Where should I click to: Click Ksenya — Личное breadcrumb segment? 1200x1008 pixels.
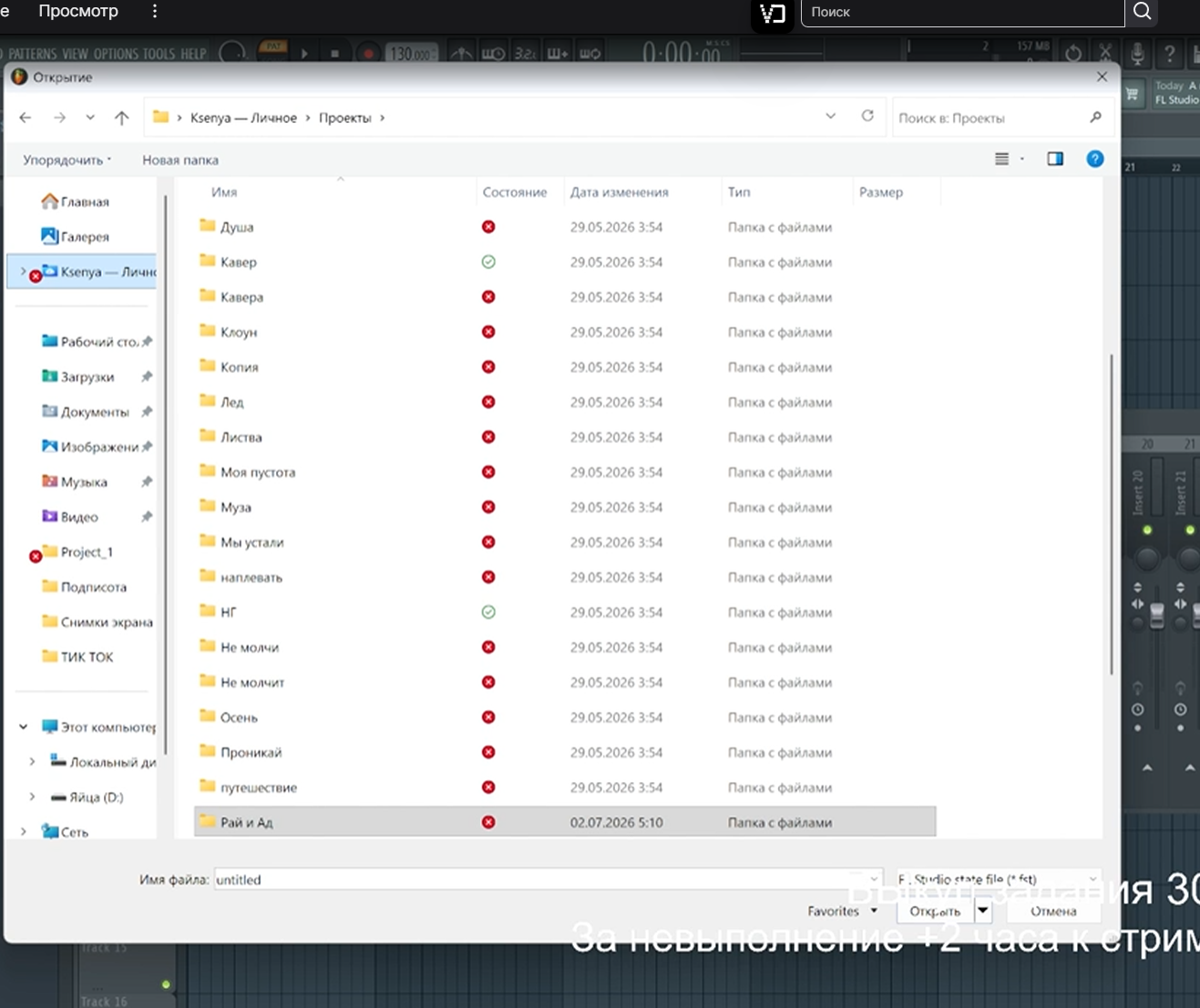[x=243, y=118]
